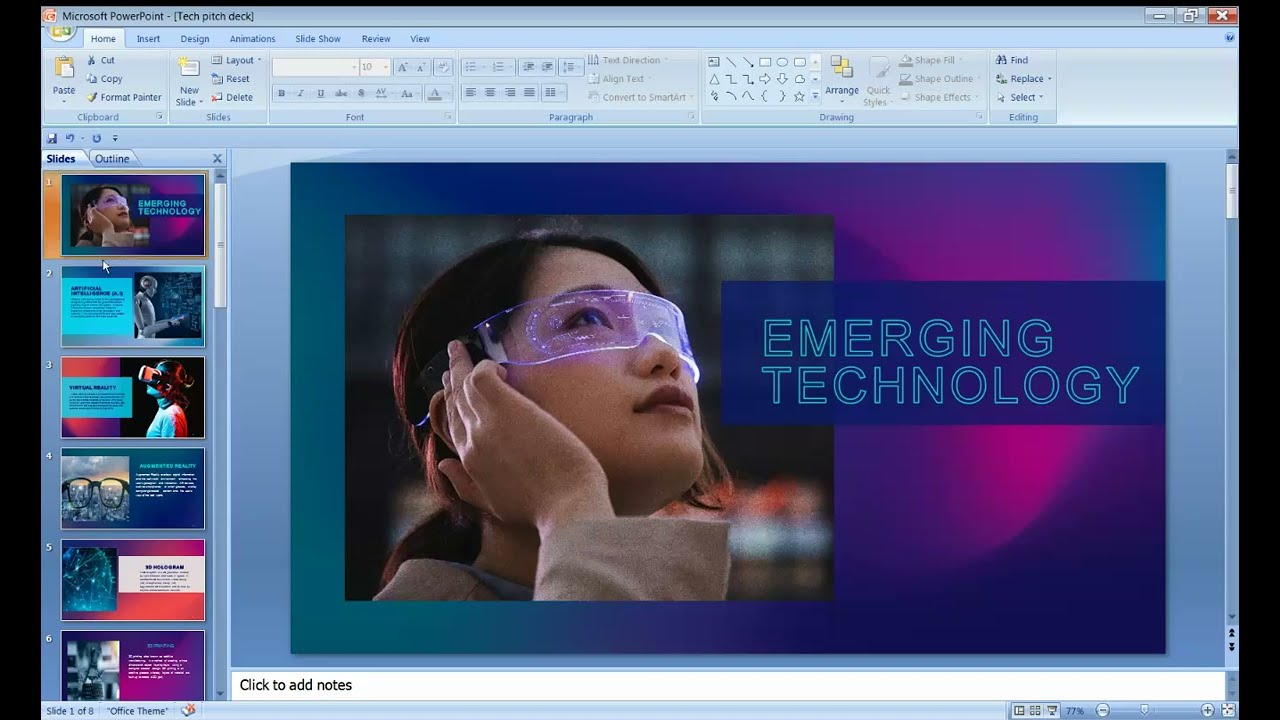Image resolution: width=1280 pixels, height=720 pixels.
Task: Open PowerPoint Help question mark
Action: tap(1229, 38)
